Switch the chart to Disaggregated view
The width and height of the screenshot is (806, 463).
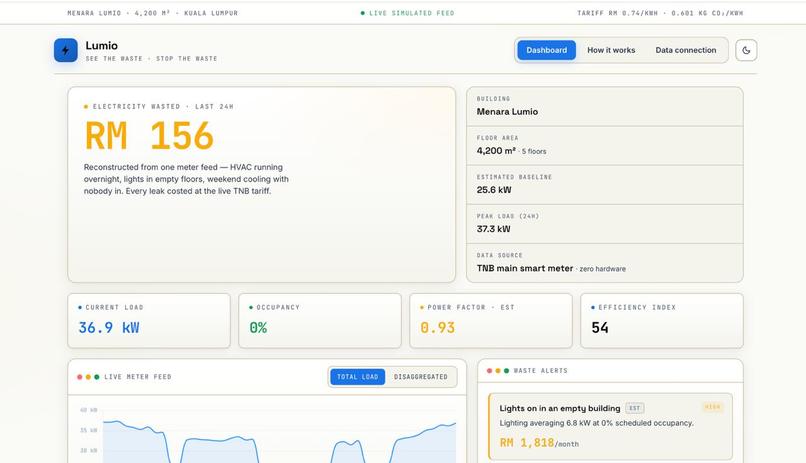click(x=420, y=377)
